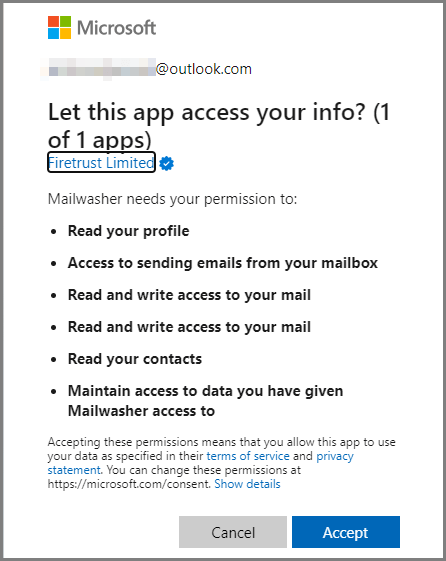Click the 'Accepting these permissions means' paragraph

222,463
